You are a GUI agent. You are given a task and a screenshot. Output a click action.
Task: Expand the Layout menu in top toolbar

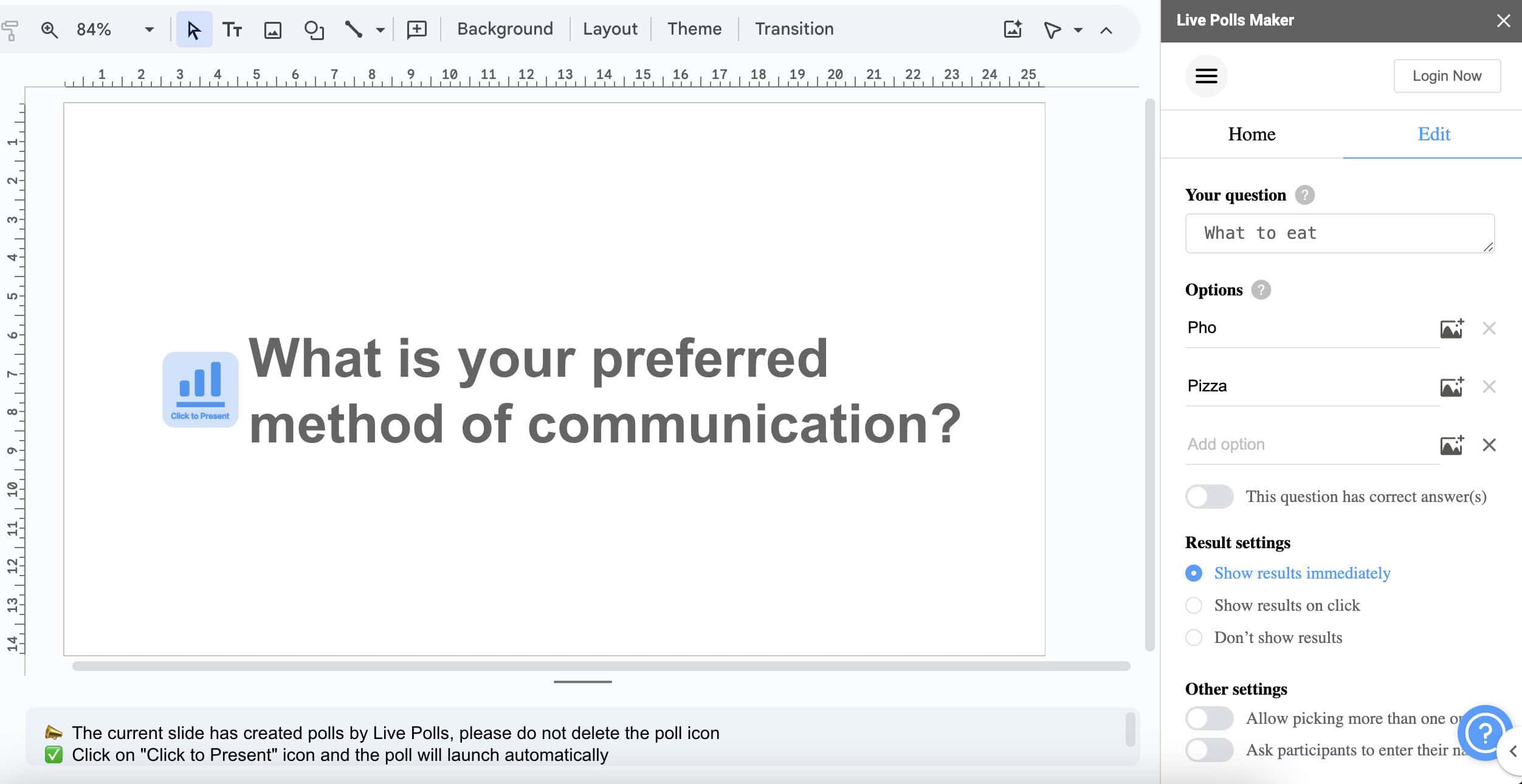click(610, 28)
